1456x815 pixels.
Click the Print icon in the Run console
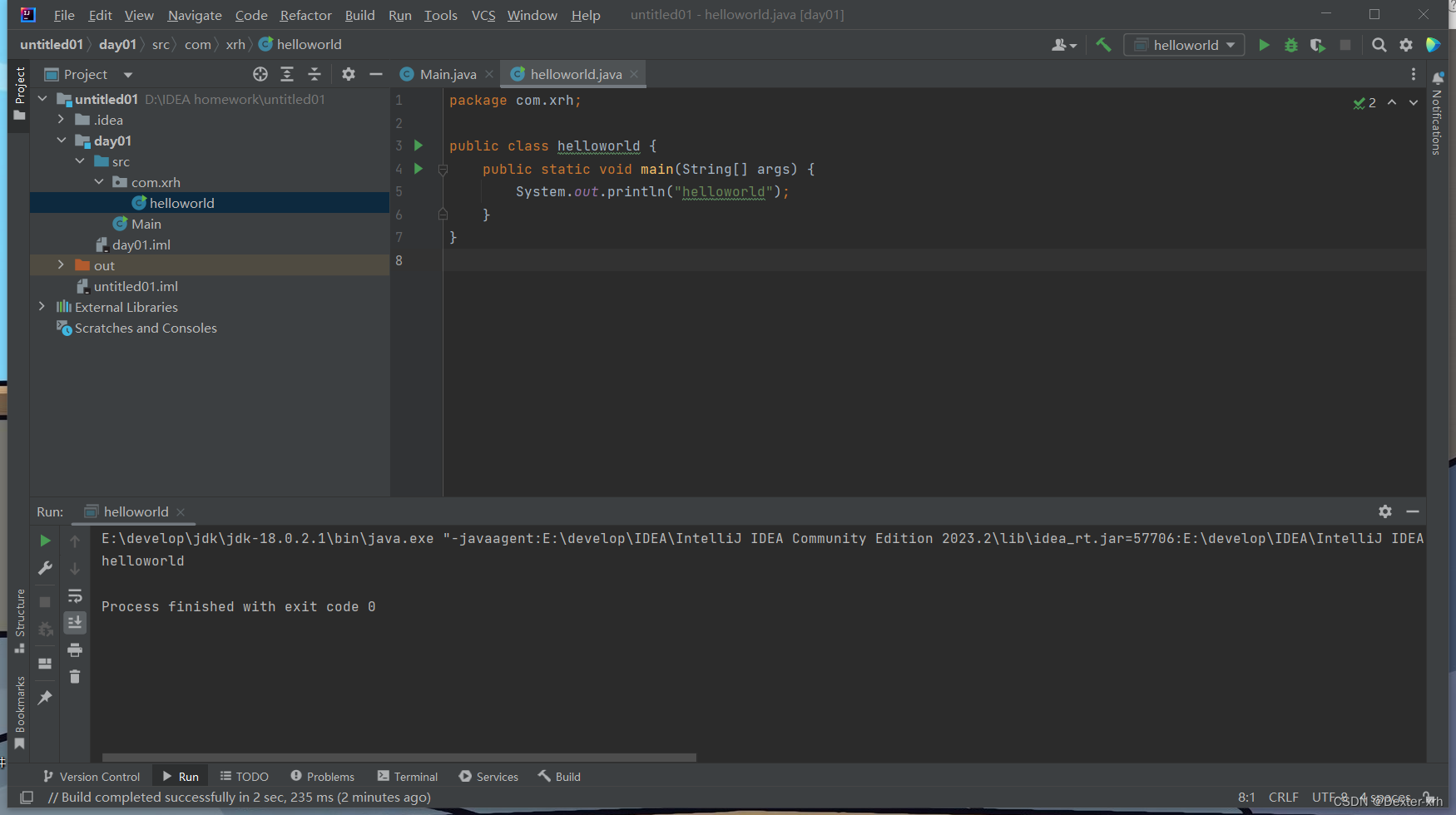[x=74, y=650]
